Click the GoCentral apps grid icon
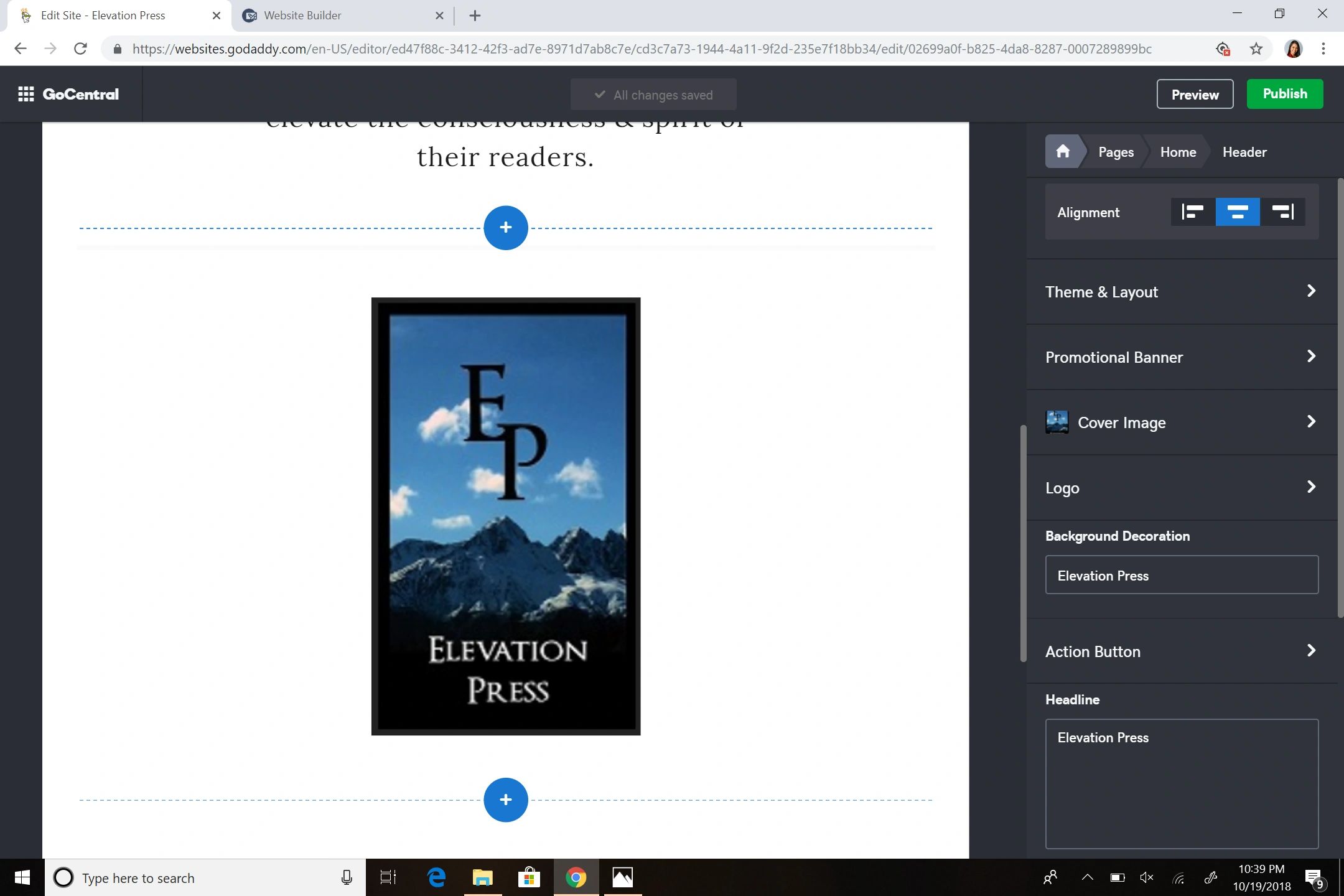1344x896 pixels. click(26, 95)
